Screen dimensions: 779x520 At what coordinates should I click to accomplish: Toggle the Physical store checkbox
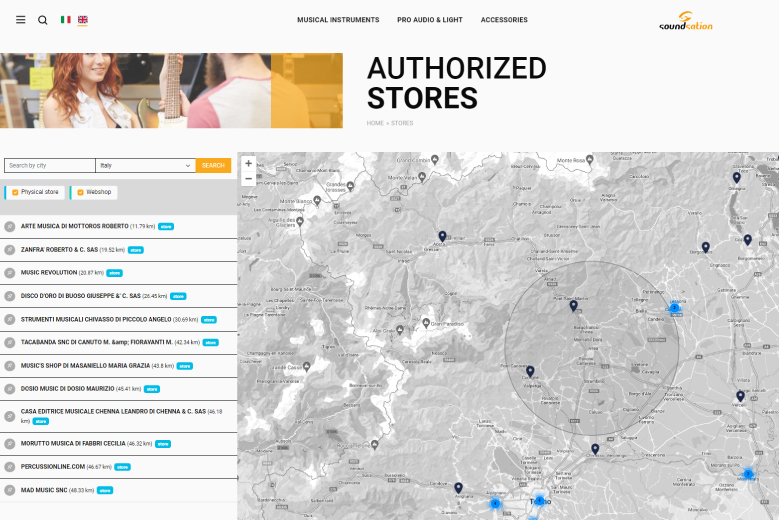point(15,192)
